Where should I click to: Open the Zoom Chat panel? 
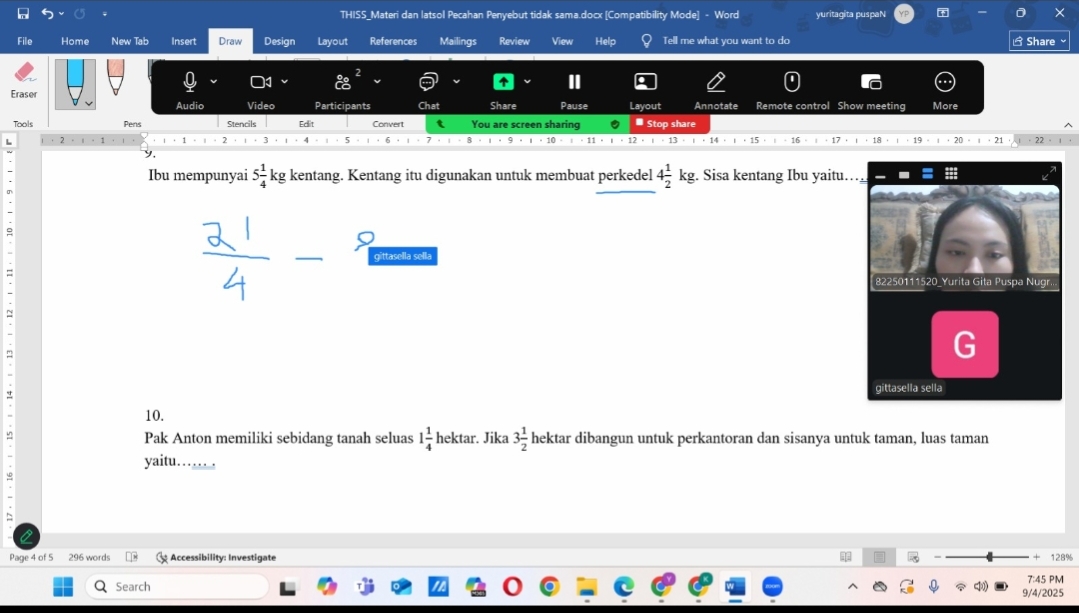tap(428, 82)
